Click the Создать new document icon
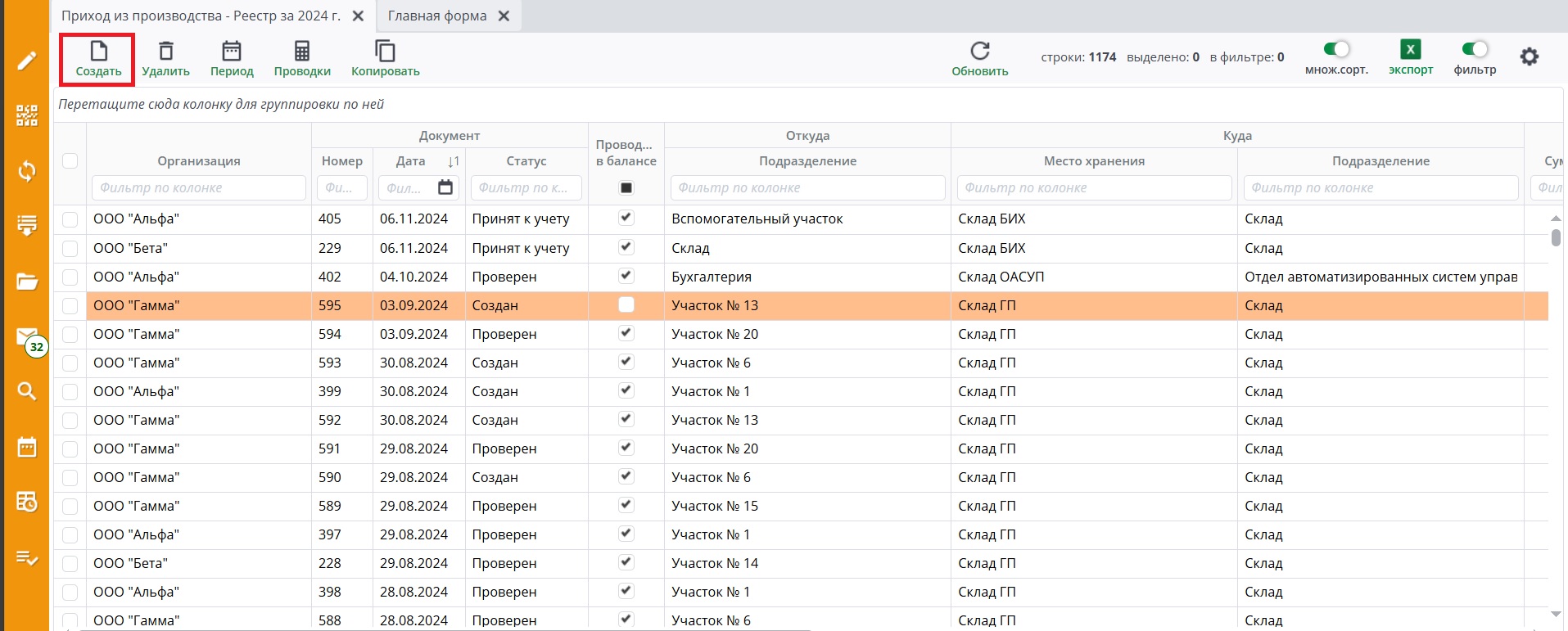The width and height of the screenshot is (1568, 631). pos(98,52)
